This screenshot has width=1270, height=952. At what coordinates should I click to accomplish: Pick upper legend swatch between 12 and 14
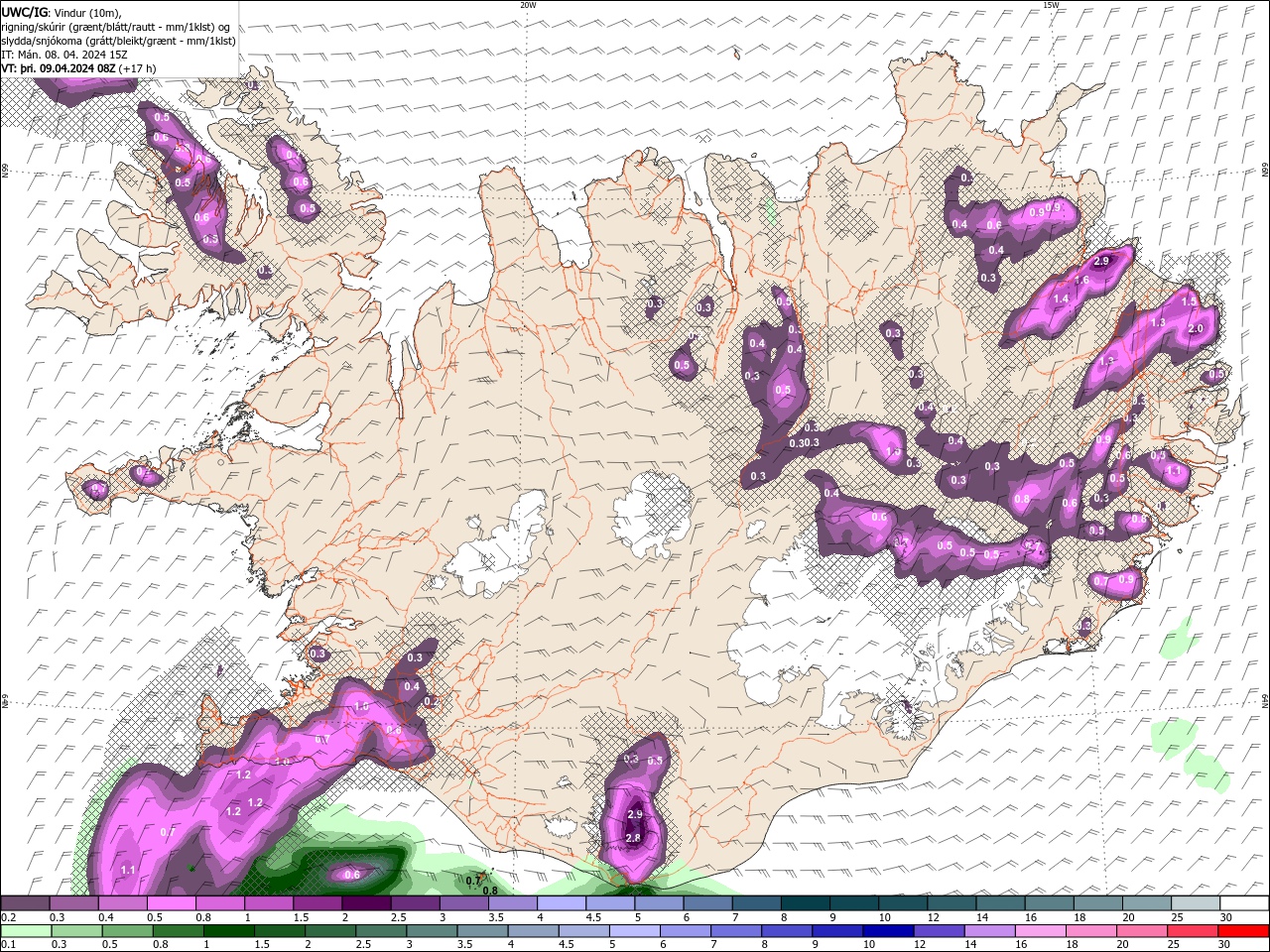click(952, 902)
